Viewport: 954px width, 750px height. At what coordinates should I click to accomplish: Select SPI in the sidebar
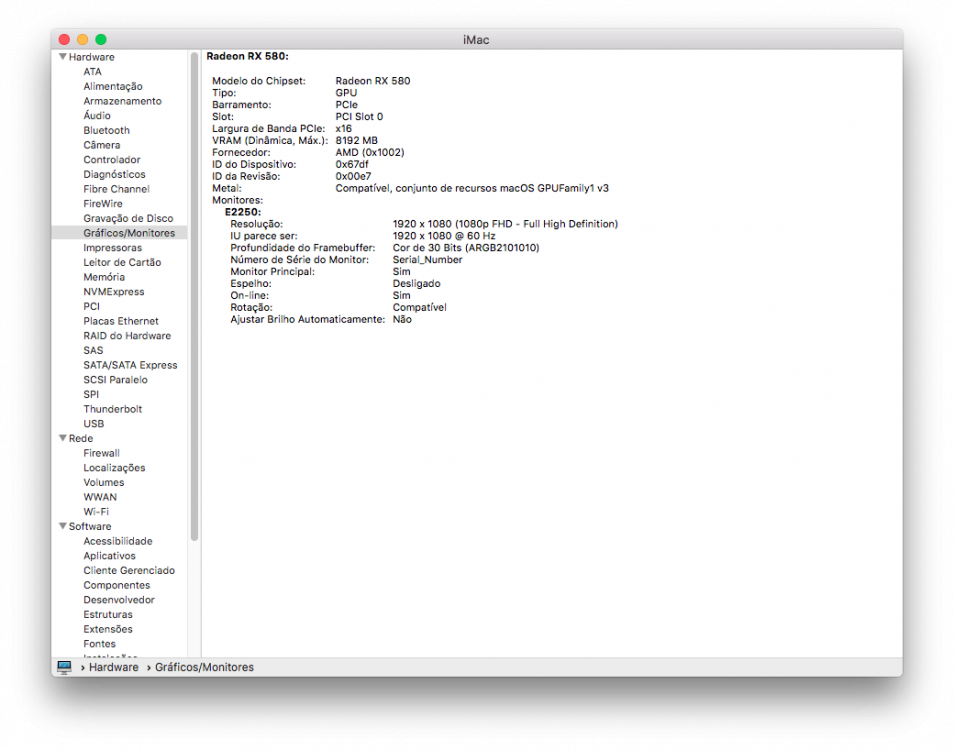pos(91,394)
